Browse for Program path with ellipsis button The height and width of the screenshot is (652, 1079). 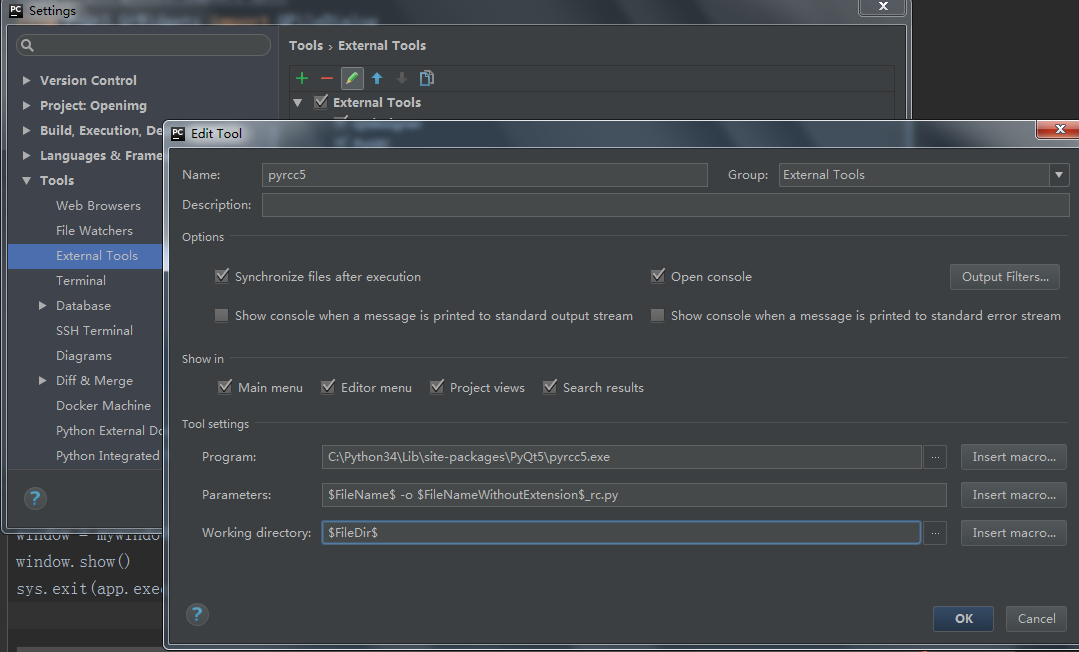coord(934,457)
